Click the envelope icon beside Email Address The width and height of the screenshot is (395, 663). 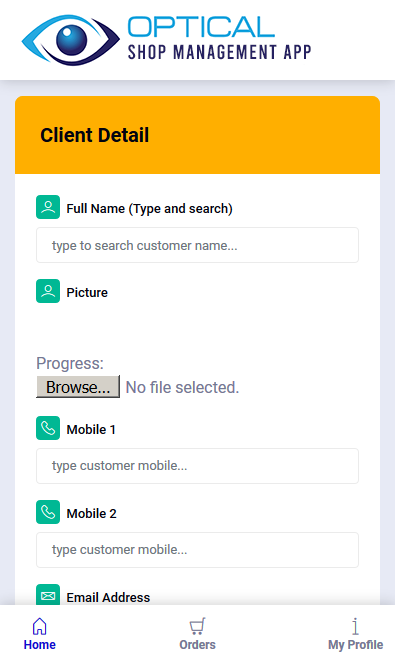pos(48,595)
